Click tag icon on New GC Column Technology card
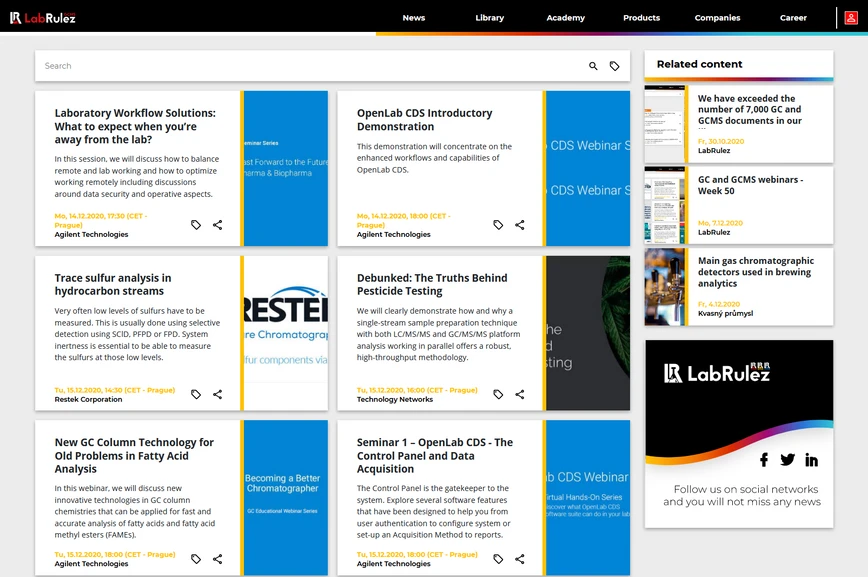 (x=196, y=559)
